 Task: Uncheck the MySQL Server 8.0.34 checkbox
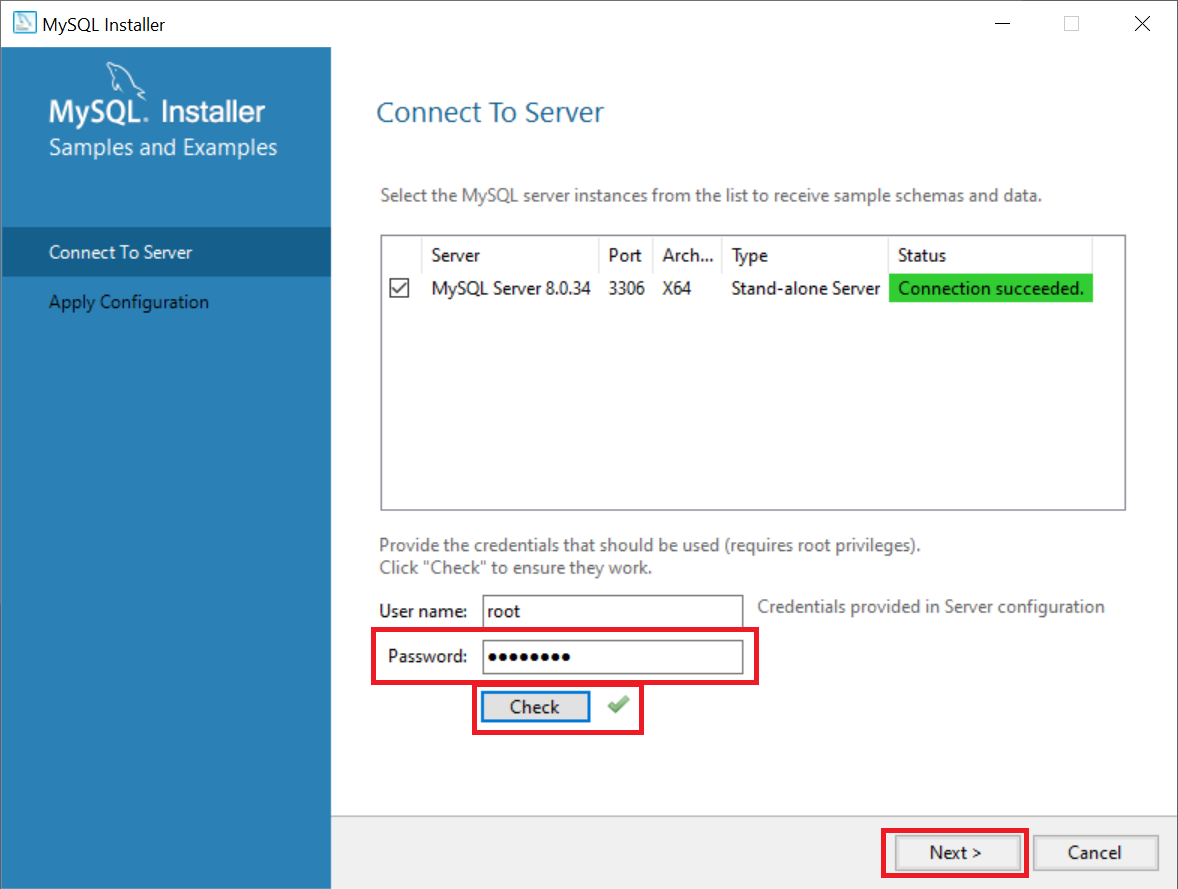pos(399,288)
